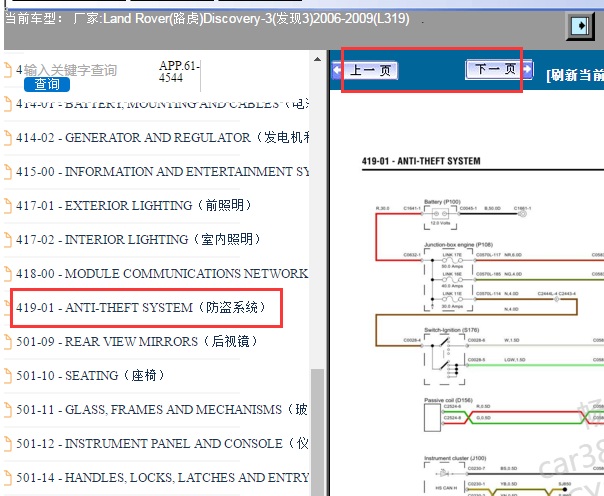Open 501-10 Seating entry

tap(90, 375)
